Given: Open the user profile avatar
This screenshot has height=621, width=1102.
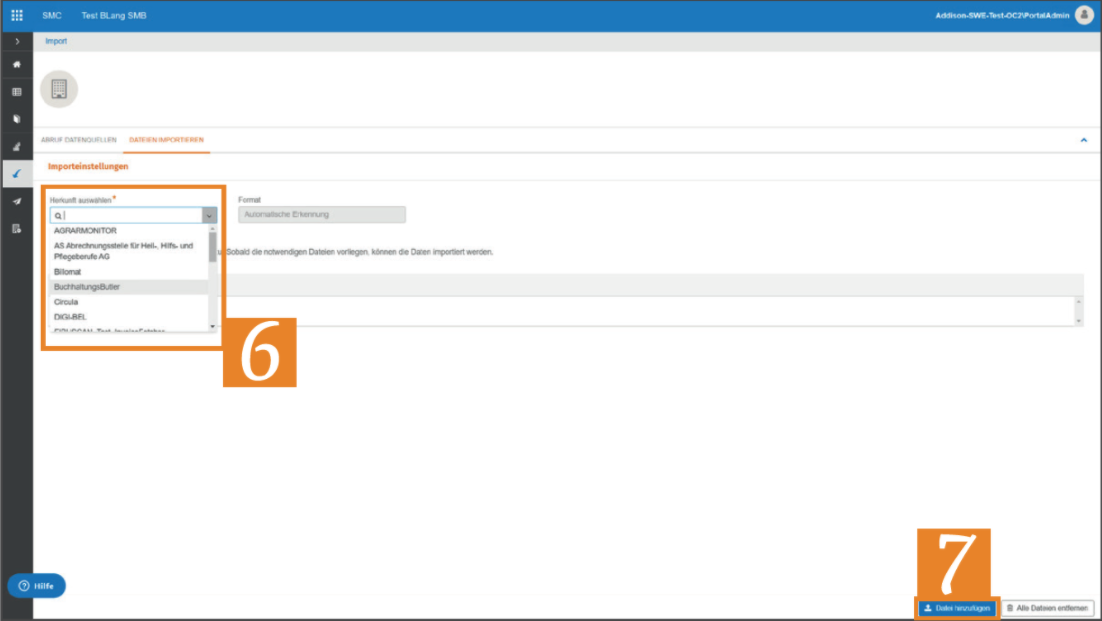Looking at the screenshot, I should coord(1084,15).
